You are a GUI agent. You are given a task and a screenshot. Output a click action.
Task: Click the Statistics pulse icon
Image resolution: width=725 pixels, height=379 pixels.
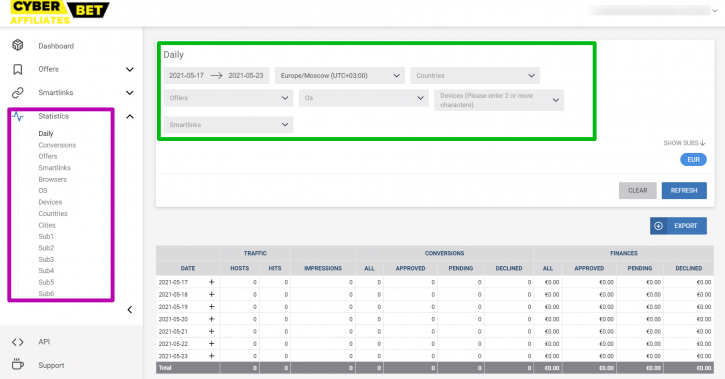point(18,116)
